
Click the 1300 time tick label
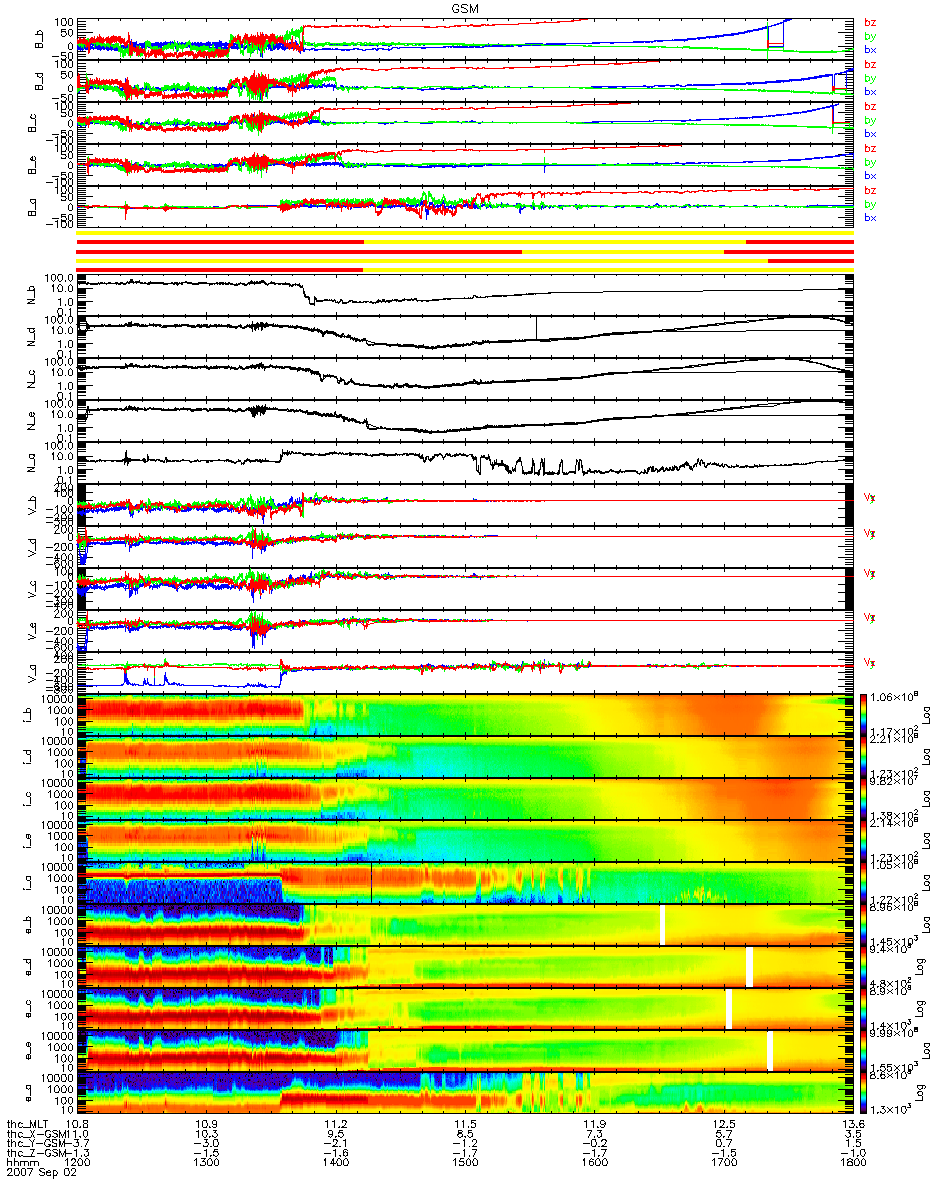(207, 1164)
